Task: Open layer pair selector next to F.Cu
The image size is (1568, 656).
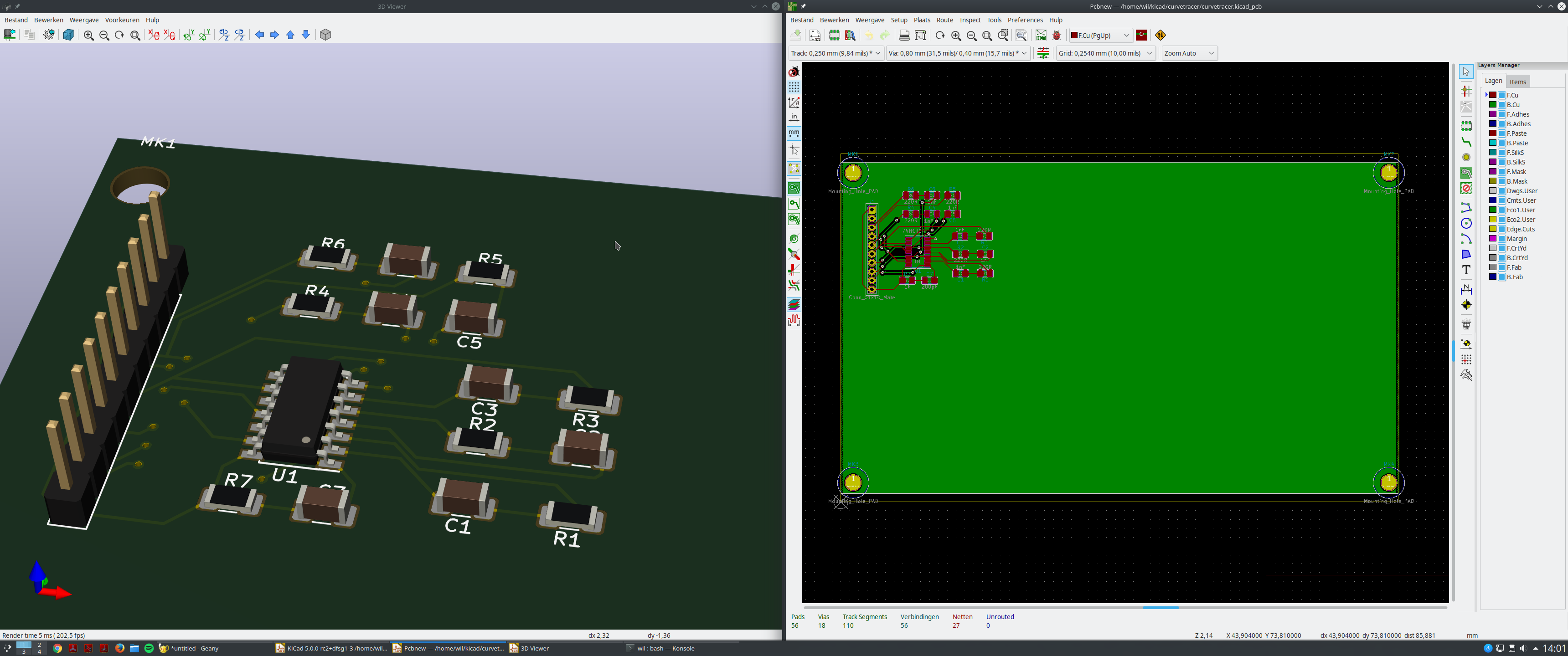Action: [x=1141, y=35]
